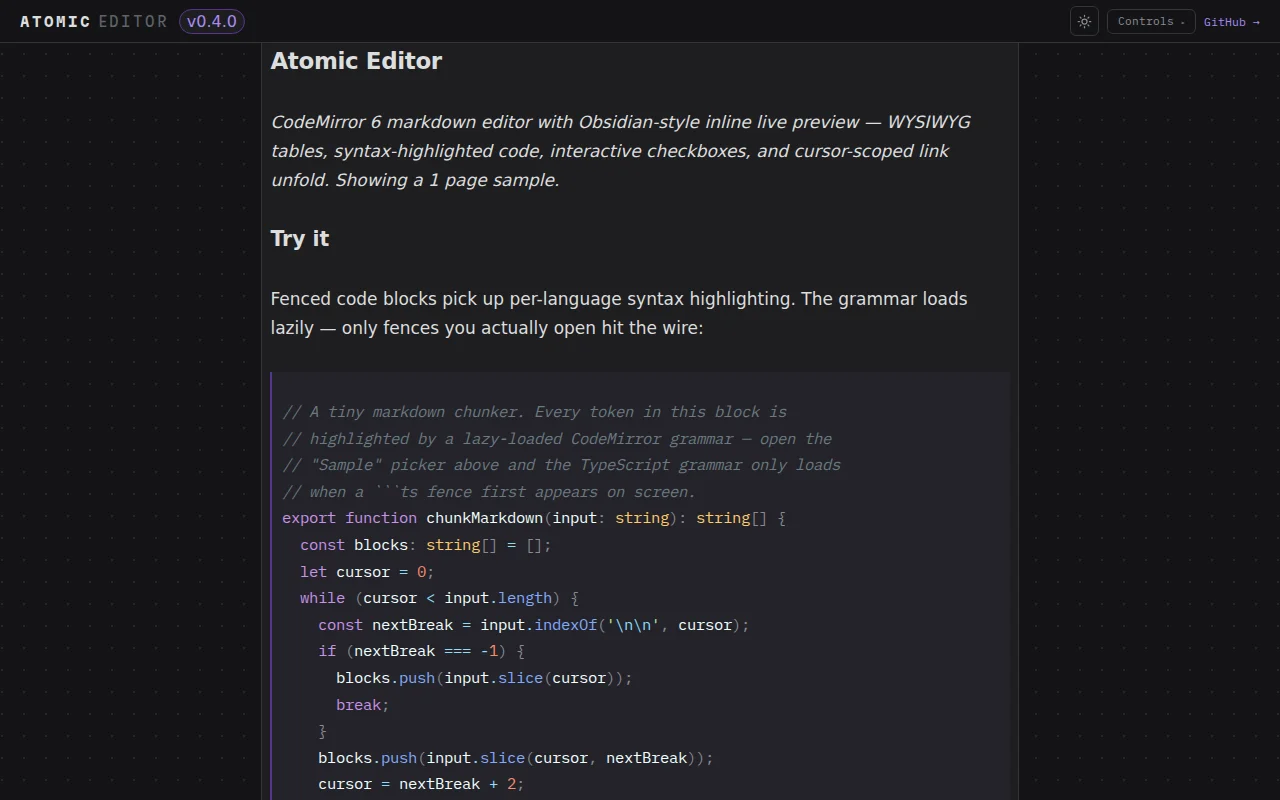The height and width of the screenshot is (800, 1280).
Task: Click the 'const blocks: string[] = [];' line
Action: click(x=426, y=545)
